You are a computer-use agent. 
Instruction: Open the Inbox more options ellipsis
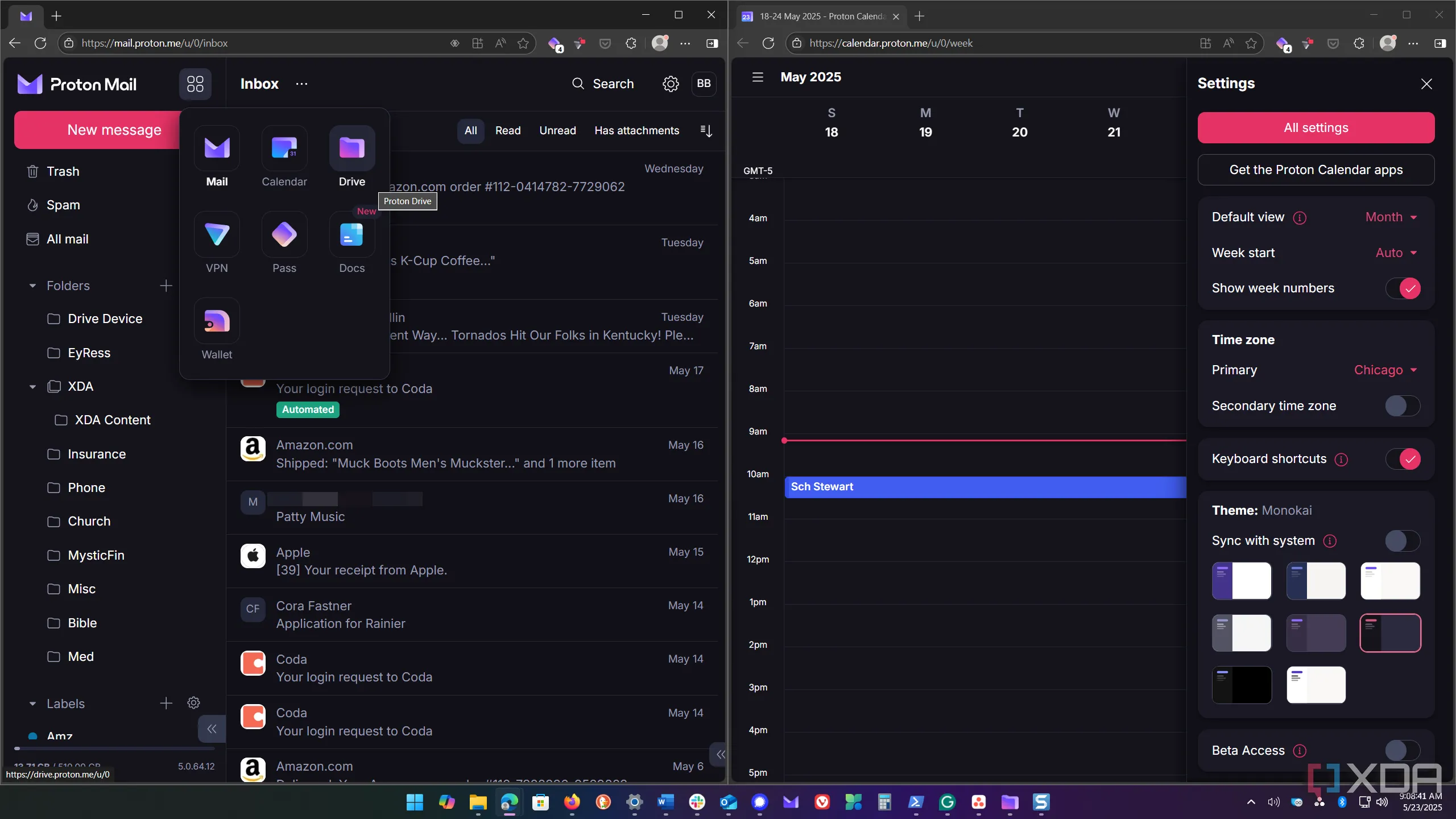pos(301,84)
